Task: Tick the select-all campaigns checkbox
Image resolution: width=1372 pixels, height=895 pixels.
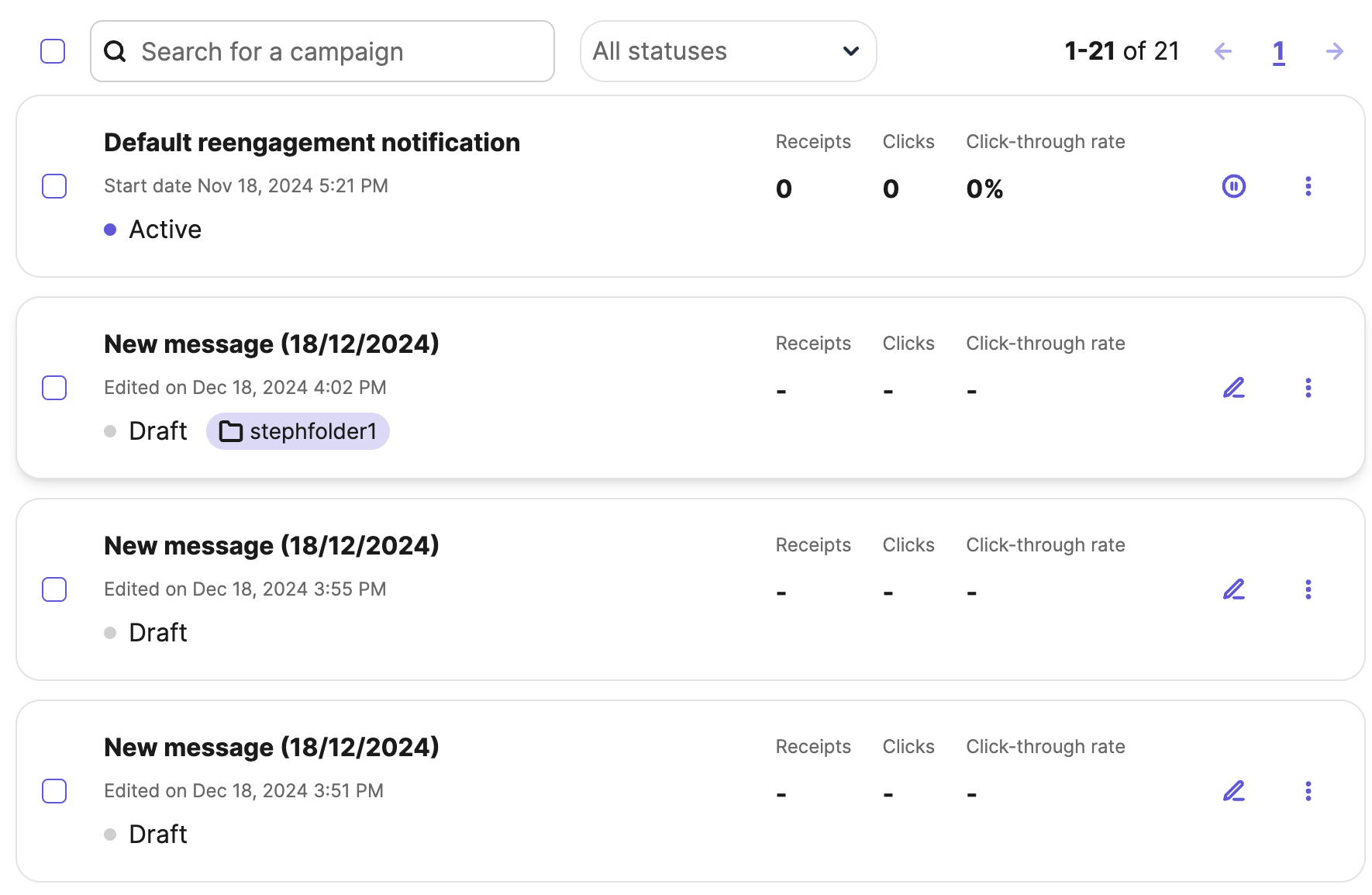Action: tap(53, 51)
